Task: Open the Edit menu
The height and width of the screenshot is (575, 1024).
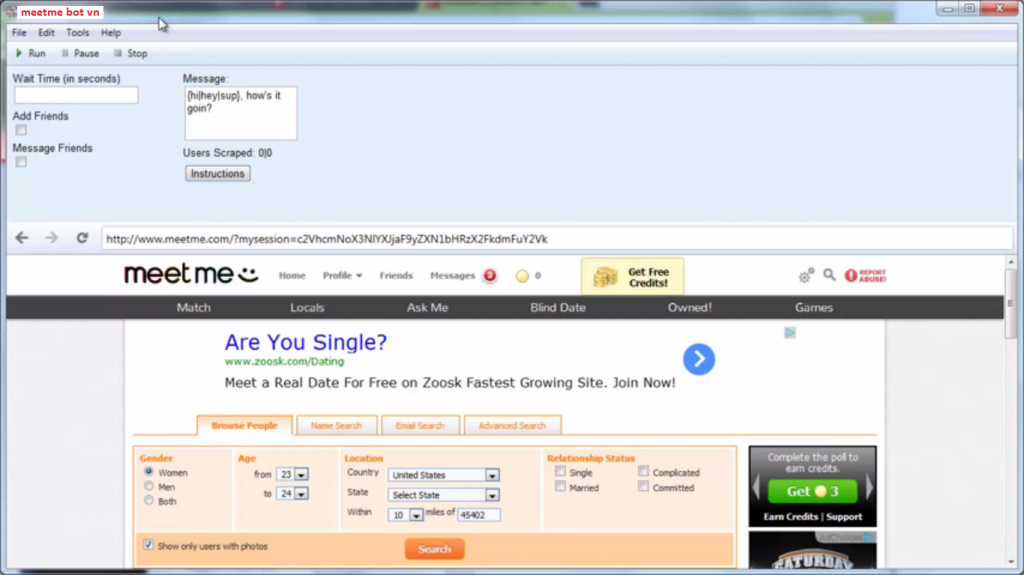Action: pos(46,33)
